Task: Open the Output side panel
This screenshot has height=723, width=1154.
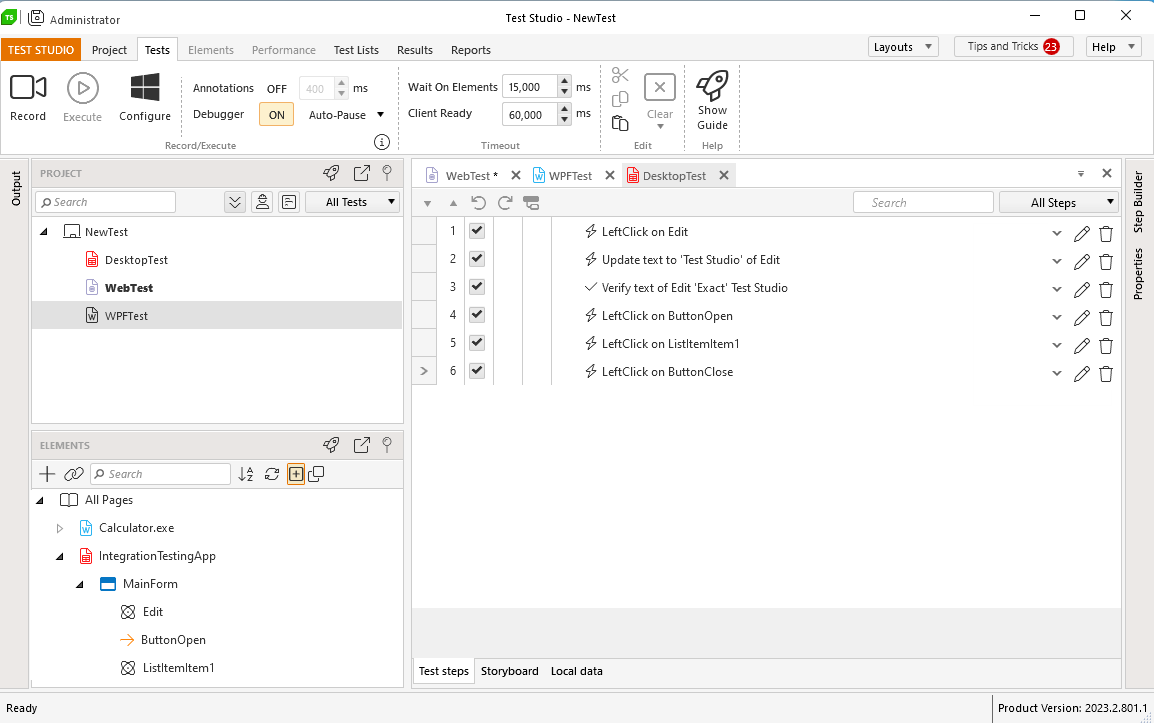Action: tap(16, 188)
